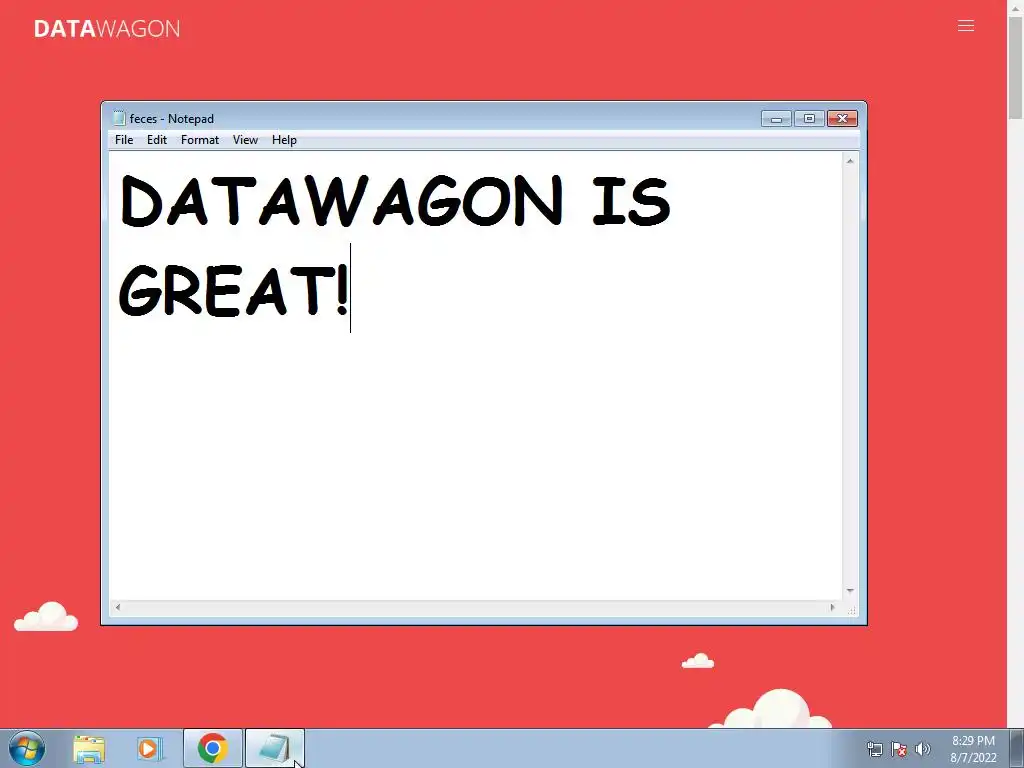Open the network status tray icon
The image size is (1024, 768).
(x=874, y=749)
